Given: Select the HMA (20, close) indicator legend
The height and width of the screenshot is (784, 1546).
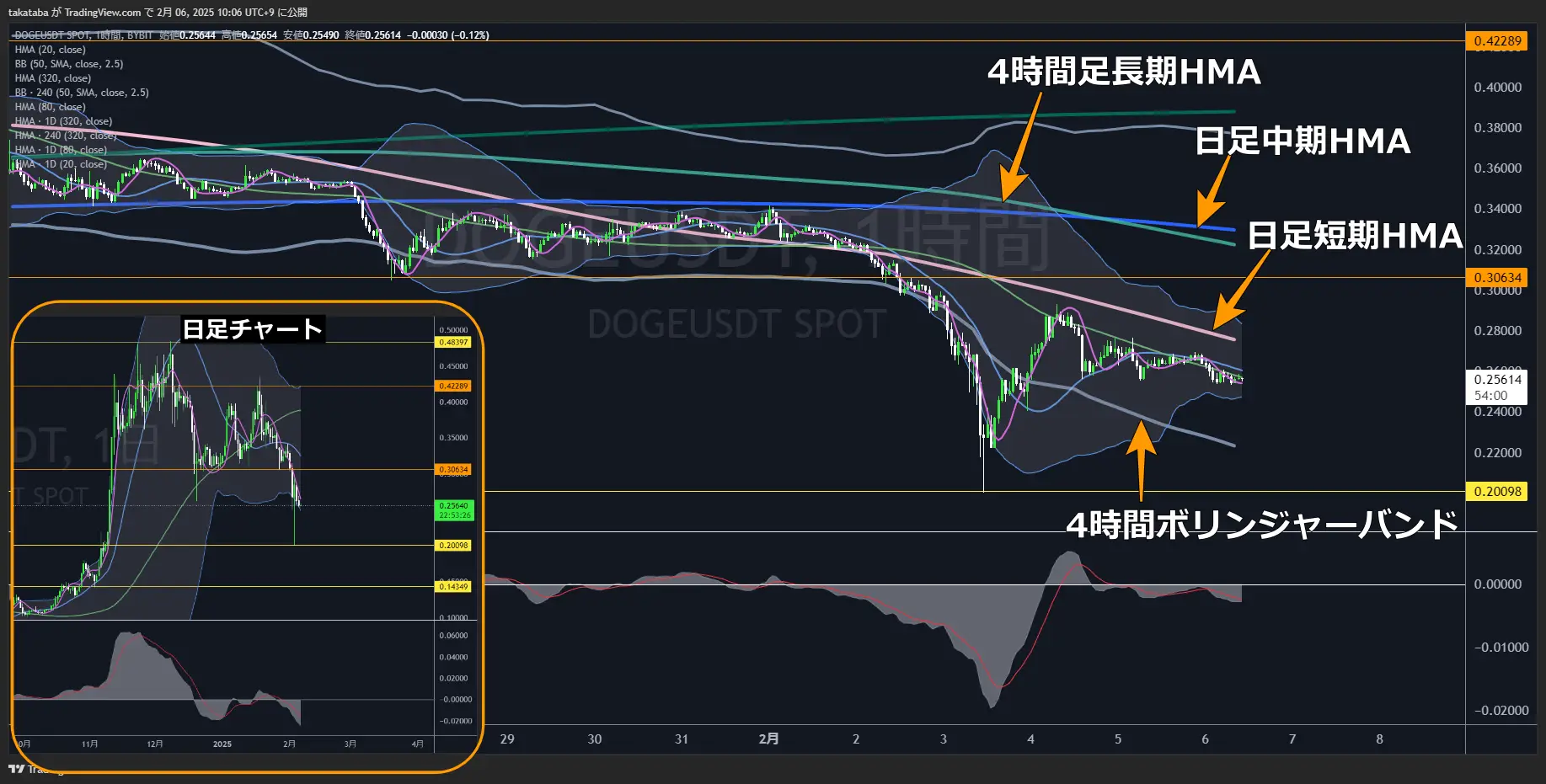Looking at the screenshot, I should (x=50, y=50).
